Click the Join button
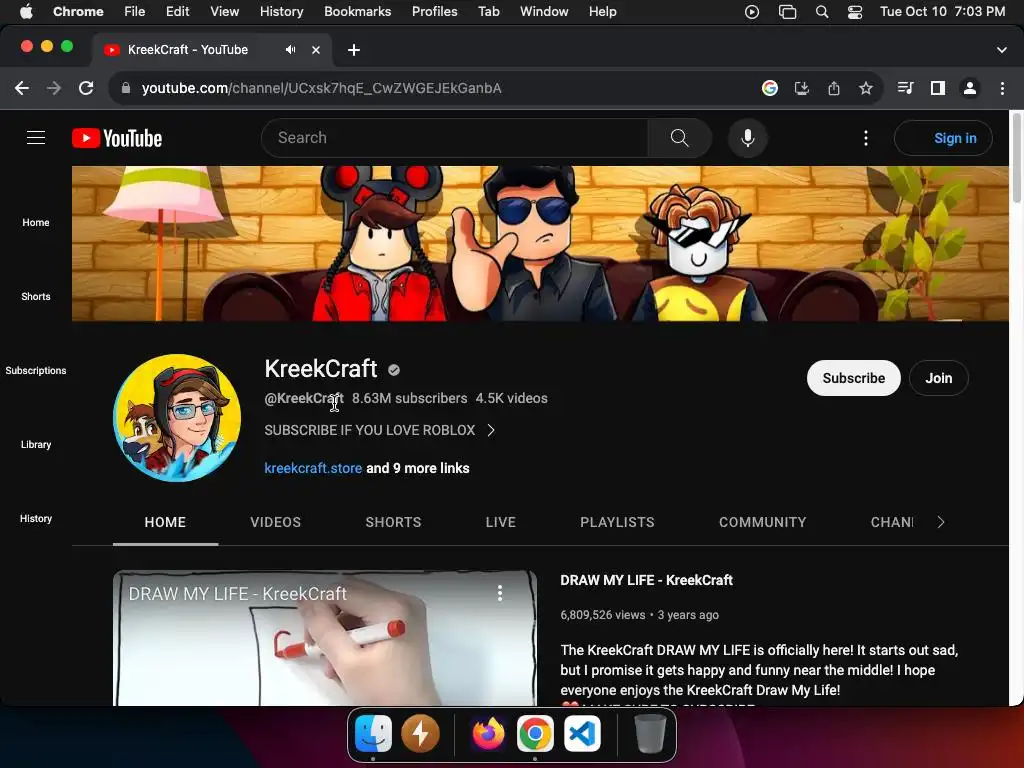The width and height of the screenshot is (1024, 768). tap(938, 378)
